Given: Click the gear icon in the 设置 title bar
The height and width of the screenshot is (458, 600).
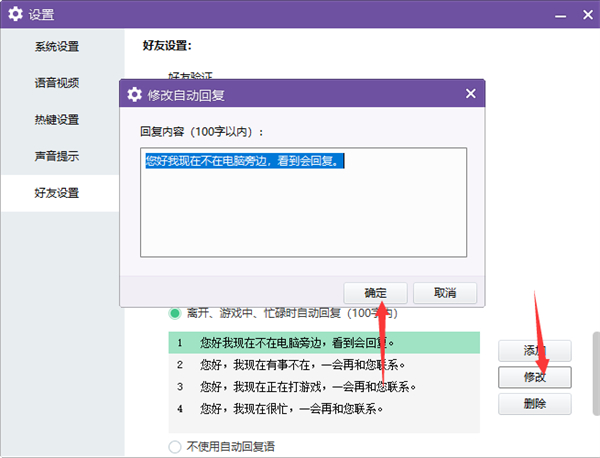Looking at the screenshot, I should point(16,14).
